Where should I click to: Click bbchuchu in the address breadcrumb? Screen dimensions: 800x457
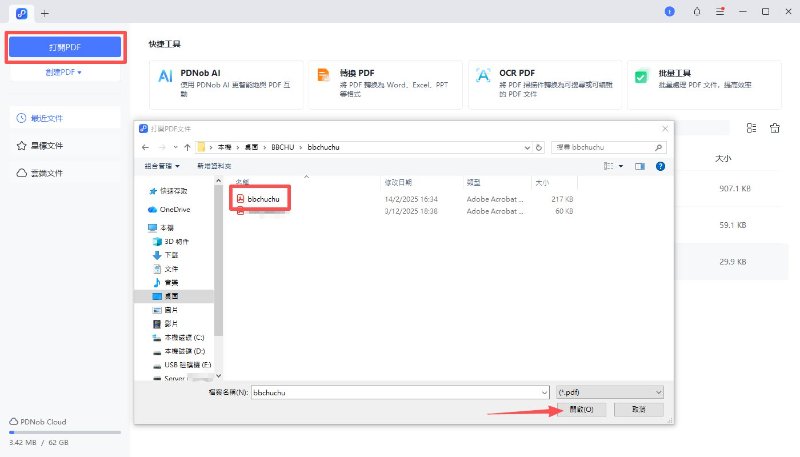323,147
